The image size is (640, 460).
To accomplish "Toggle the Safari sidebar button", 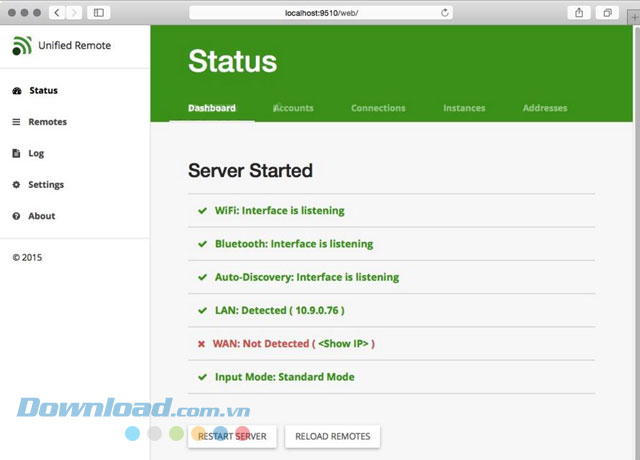I will (x=98, y=13).
